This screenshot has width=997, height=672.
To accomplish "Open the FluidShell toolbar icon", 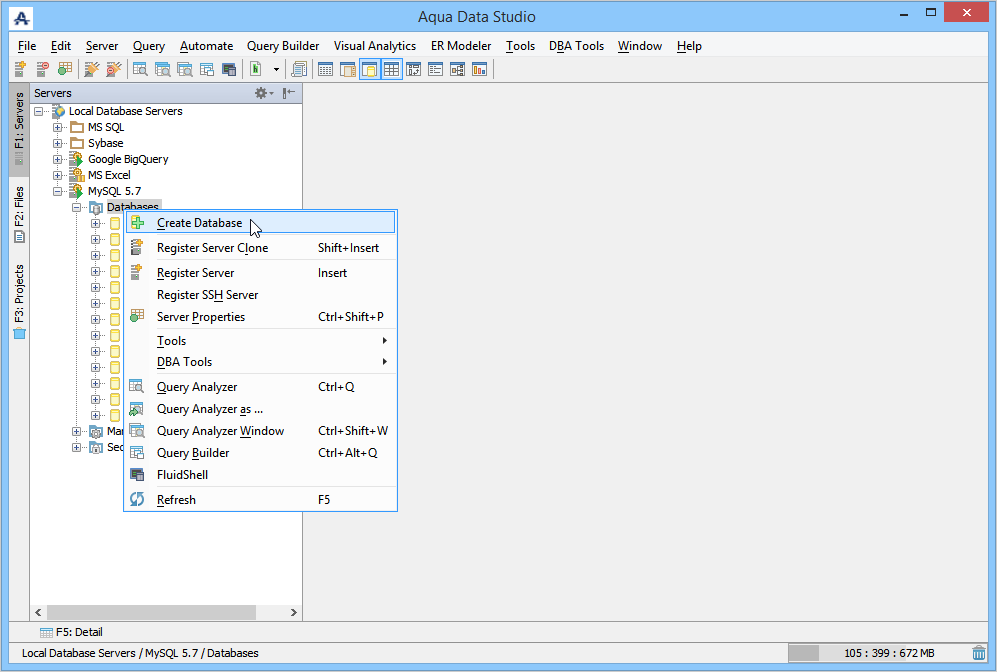I will click(229, 69).
